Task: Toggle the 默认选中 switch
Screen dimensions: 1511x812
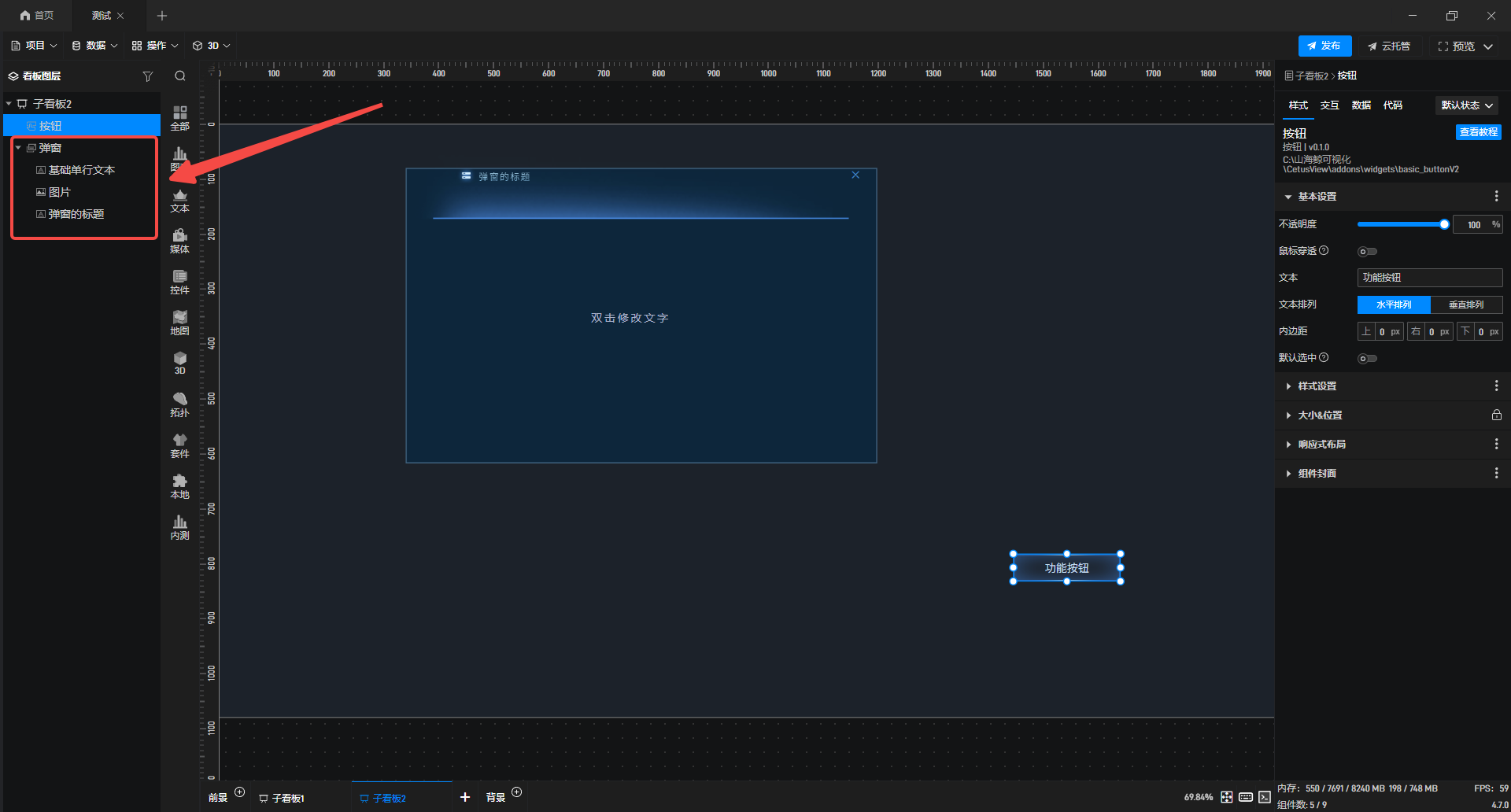Action: pyautogui.click(x=1367, y=359)
